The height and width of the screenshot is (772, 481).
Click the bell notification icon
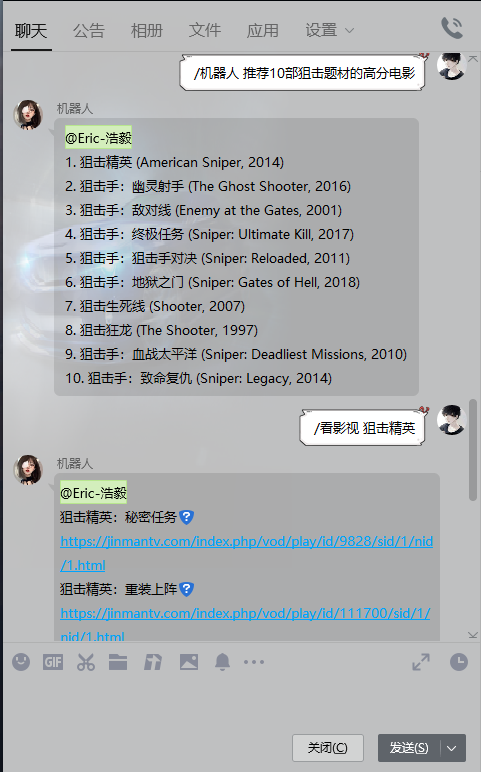click(x=223, y=662)
